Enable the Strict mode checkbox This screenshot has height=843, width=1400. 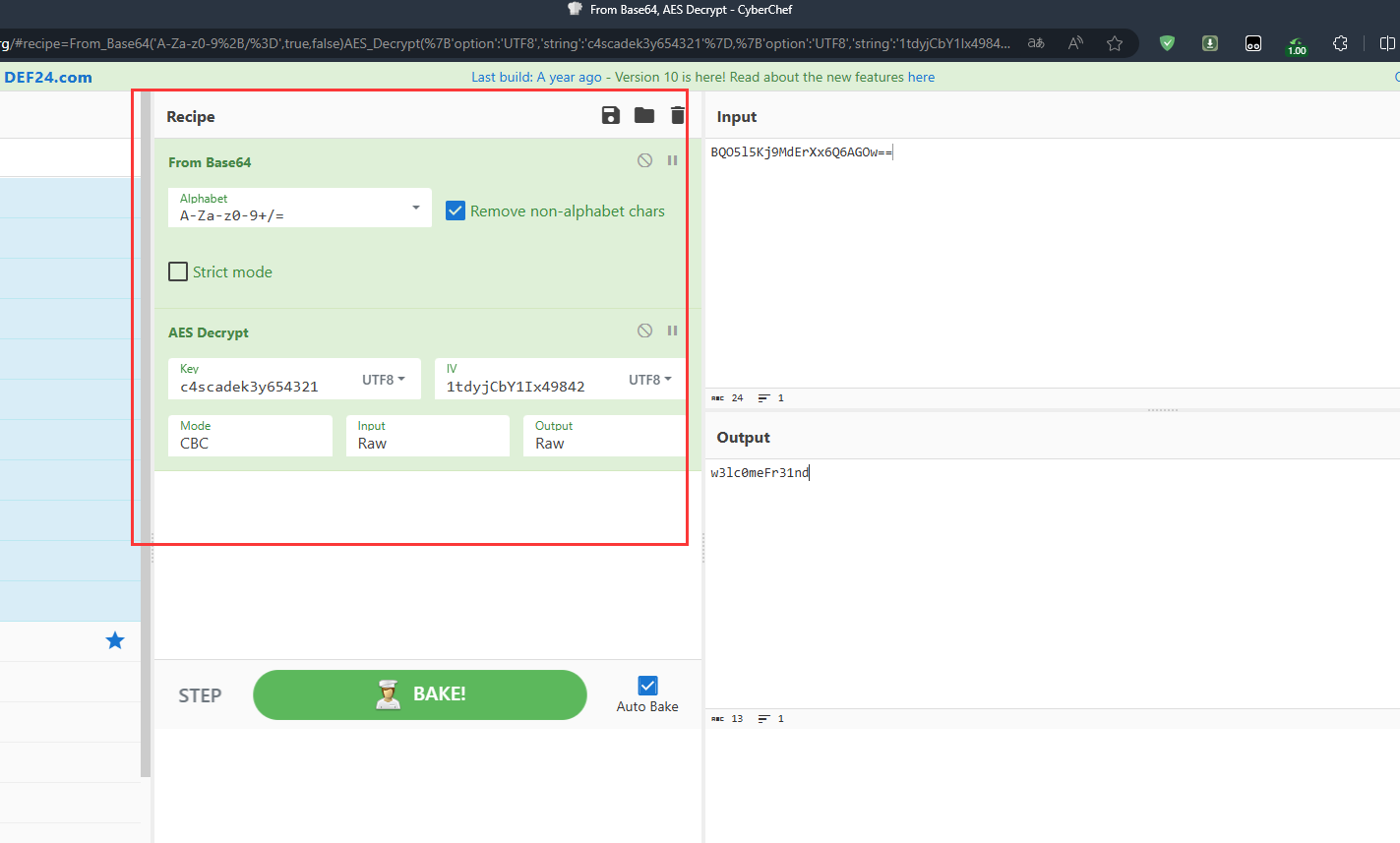click(x=178, y=271)
